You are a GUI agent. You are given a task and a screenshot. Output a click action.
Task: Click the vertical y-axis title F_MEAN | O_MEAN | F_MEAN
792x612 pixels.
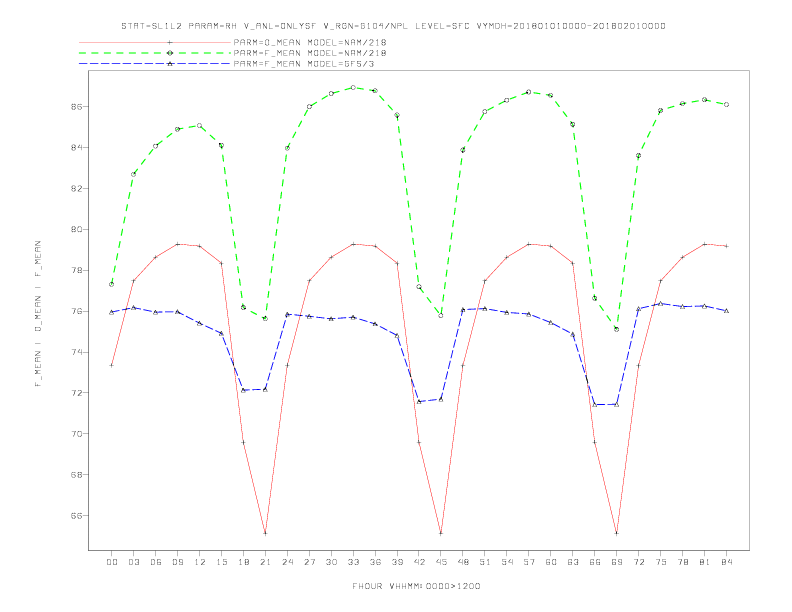point(38,314)
